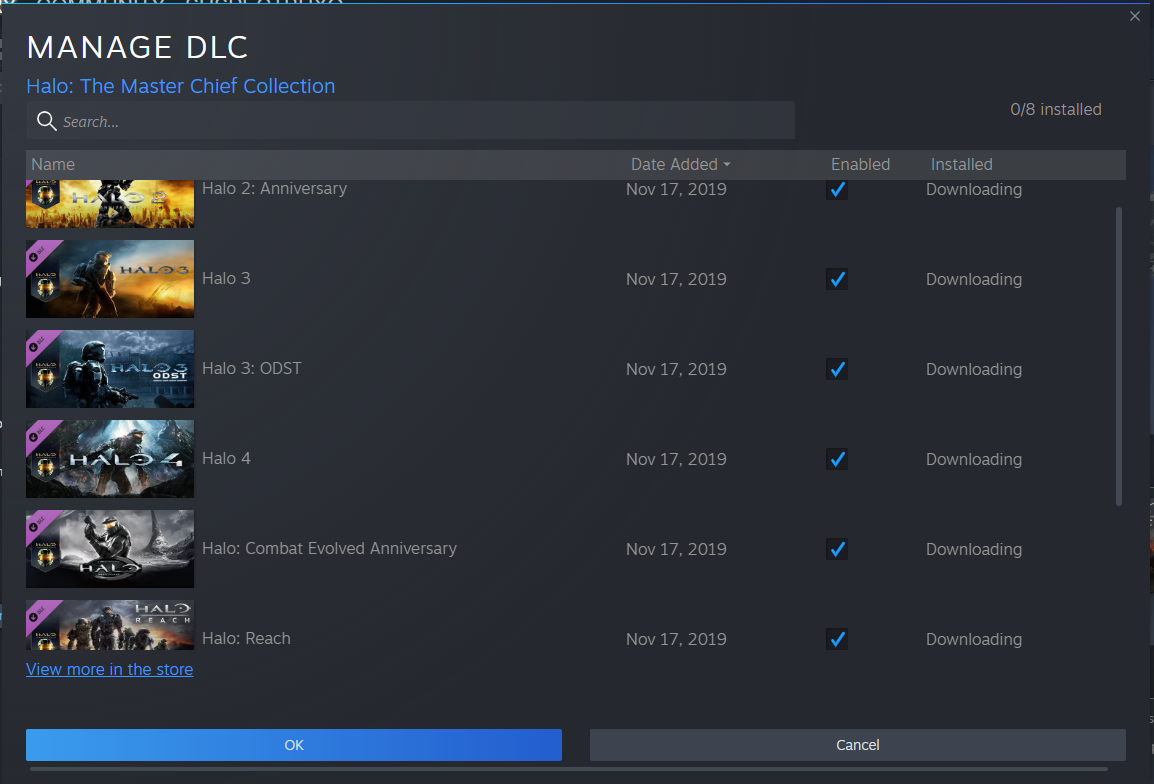
Task: Uncheck Halo: Reach enabled checkbox
Action: tap(837, 639)
